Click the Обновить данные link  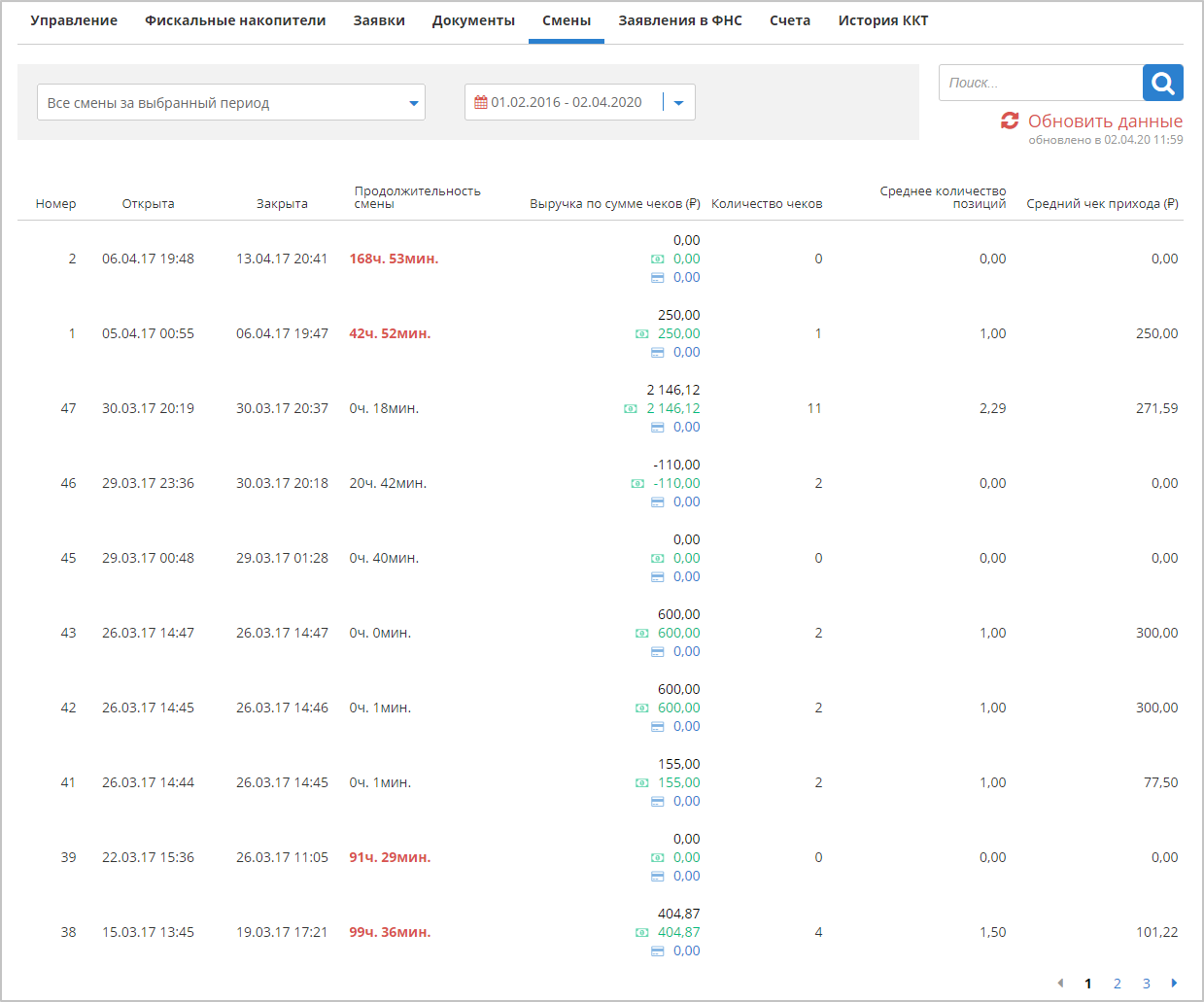(1105, 121)
